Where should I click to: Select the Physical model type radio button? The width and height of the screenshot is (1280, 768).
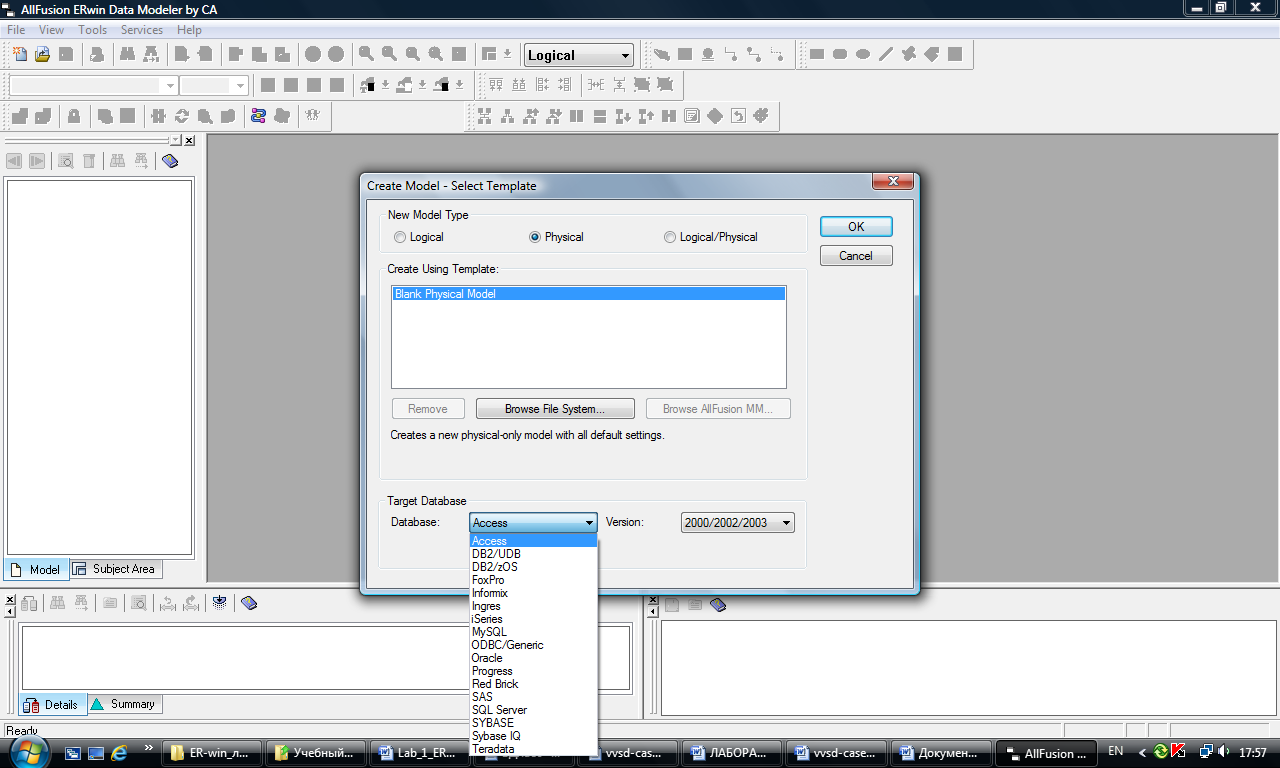coord(535,237)
